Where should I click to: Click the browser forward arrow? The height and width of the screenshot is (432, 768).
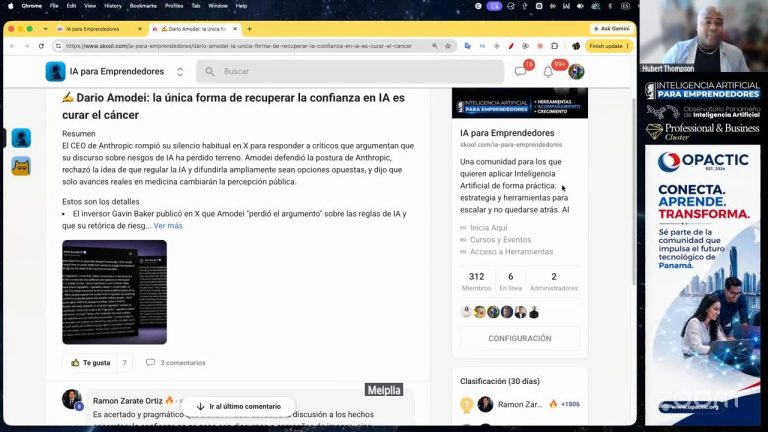tap(26, 46)
